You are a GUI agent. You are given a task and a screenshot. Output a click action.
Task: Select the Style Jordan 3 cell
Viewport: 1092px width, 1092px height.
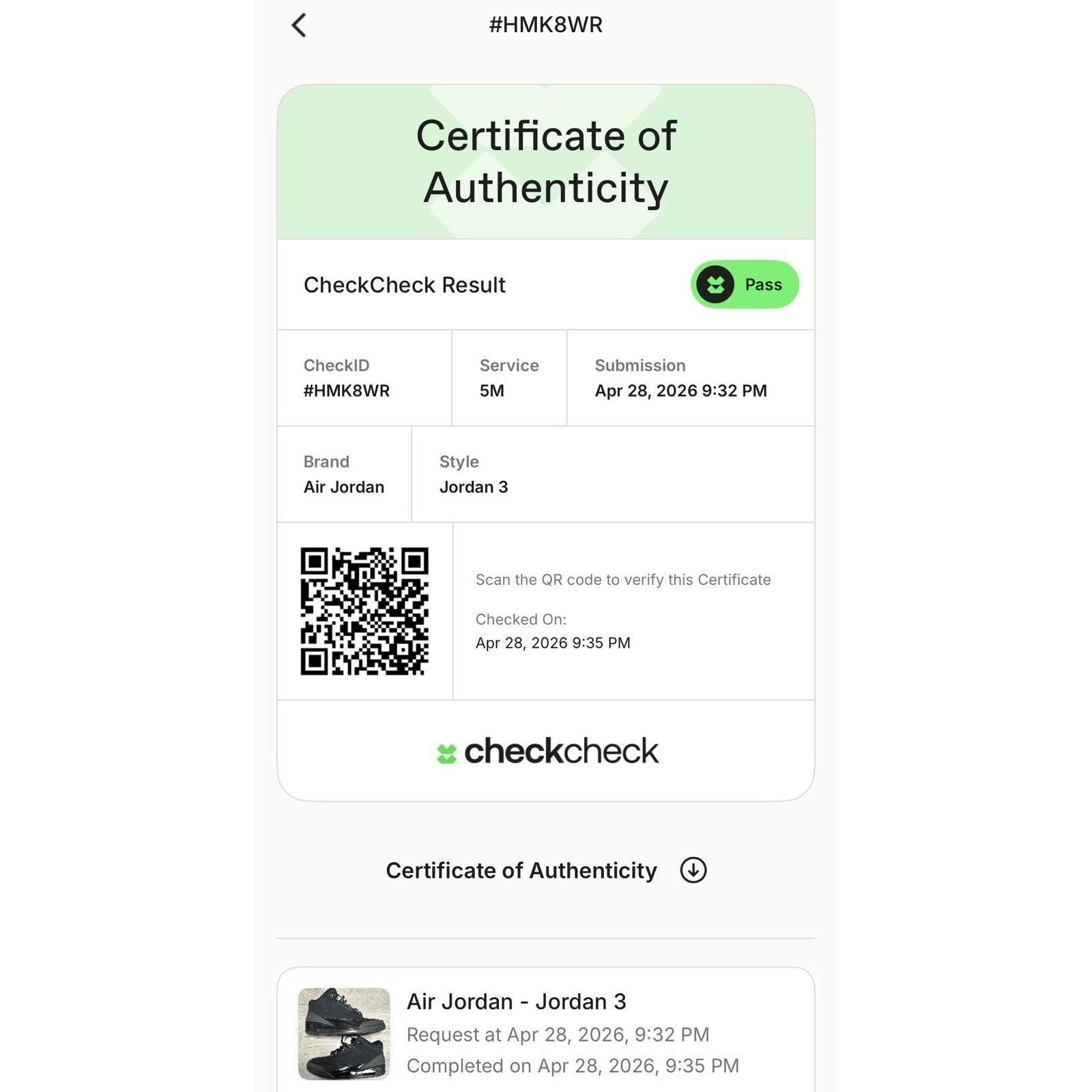[613, 474]
